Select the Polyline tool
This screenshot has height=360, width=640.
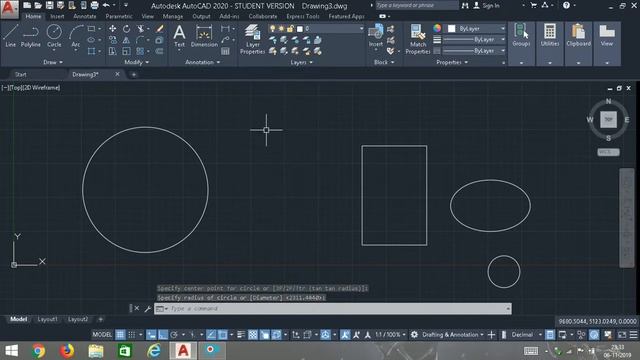31,36
